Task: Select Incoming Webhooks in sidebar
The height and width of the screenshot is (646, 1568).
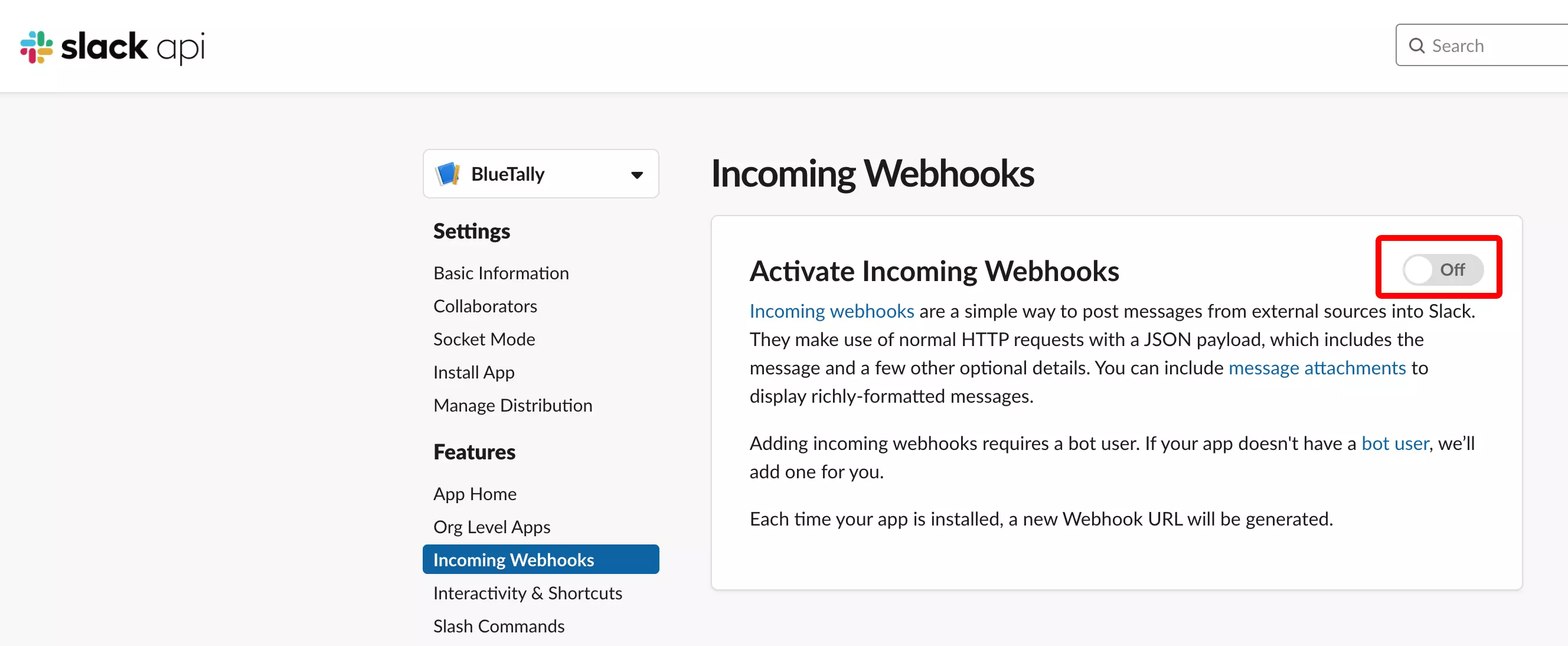Action: [x=541, y=559]
